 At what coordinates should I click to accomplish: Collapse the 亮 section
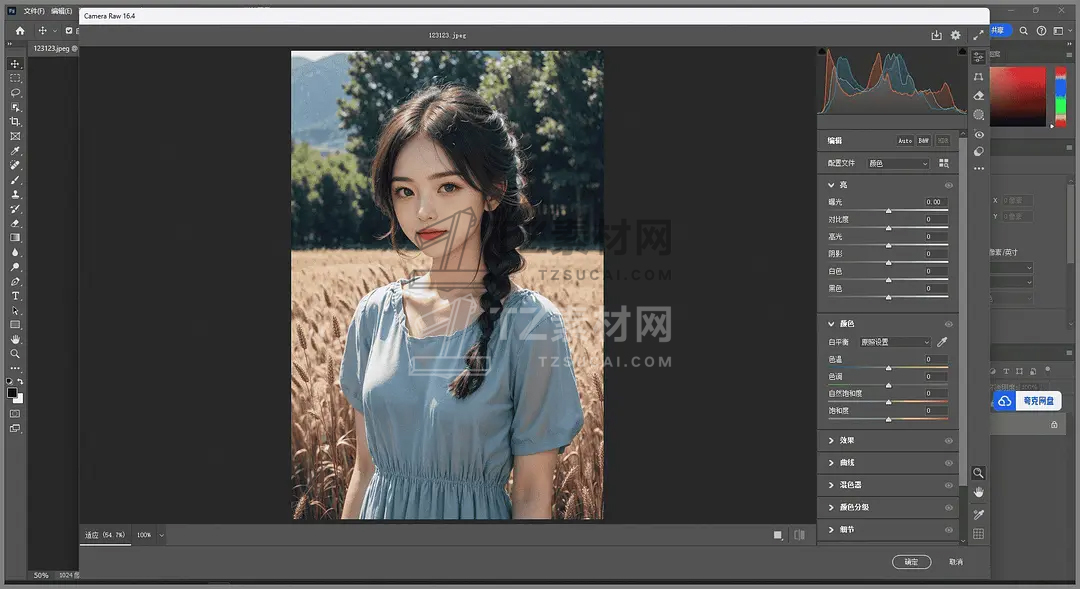click(x=831, y=185)
